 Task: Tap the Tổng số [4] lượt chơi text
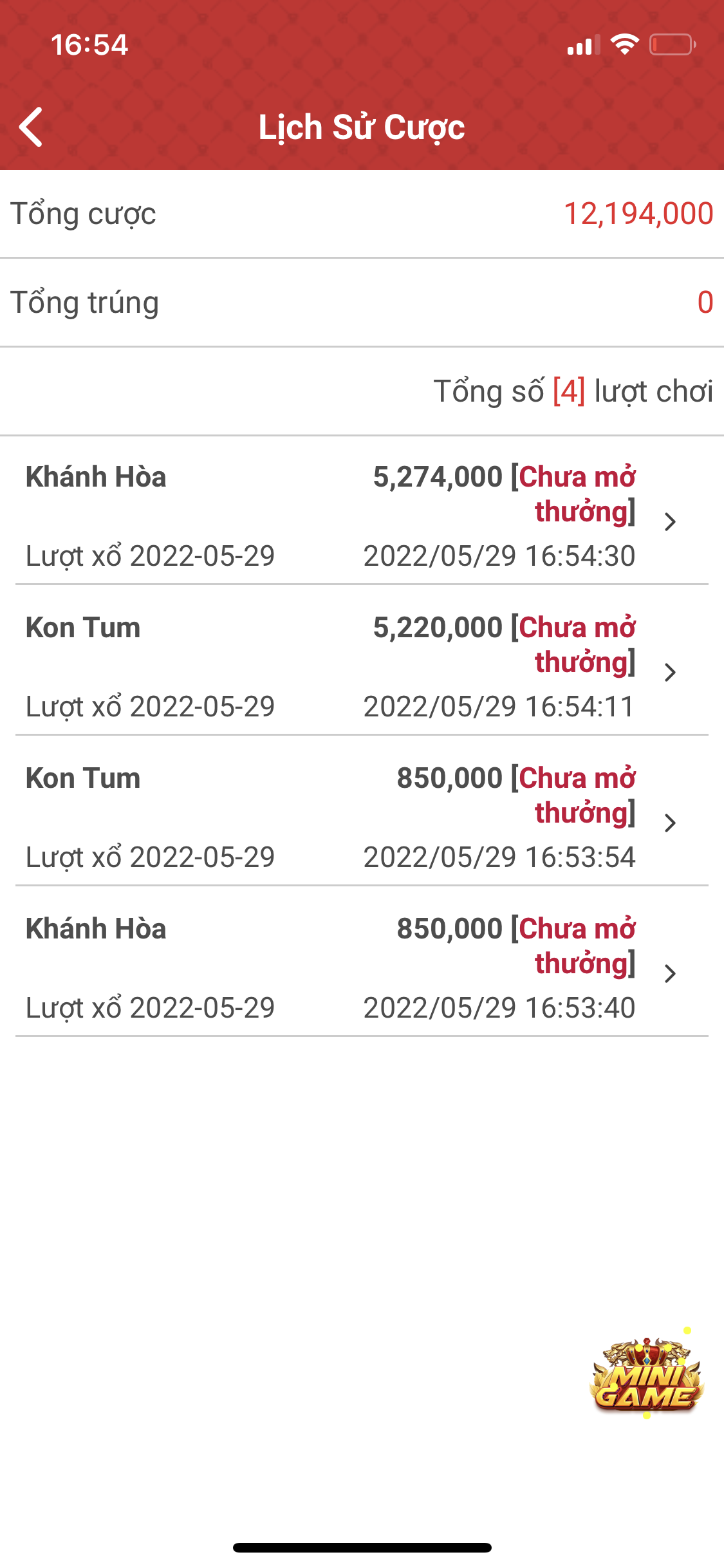pos(573,391)
